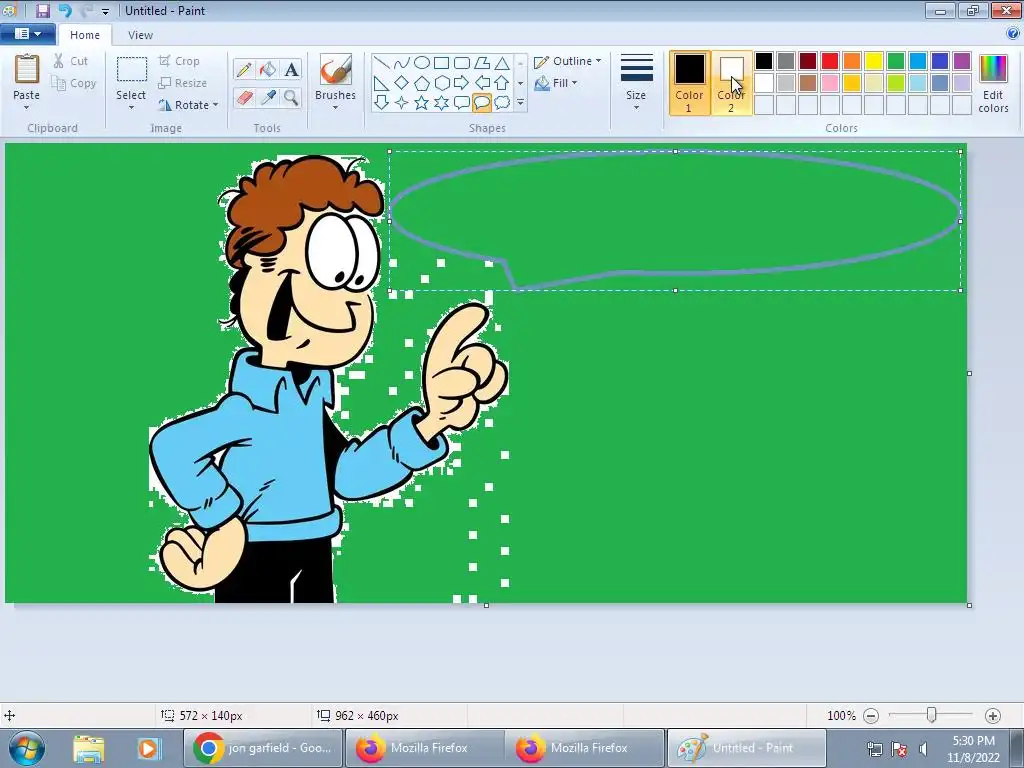Click the Zoom in plus button
The height and width of the screenshot is (768, 1024).
(993, 716)
